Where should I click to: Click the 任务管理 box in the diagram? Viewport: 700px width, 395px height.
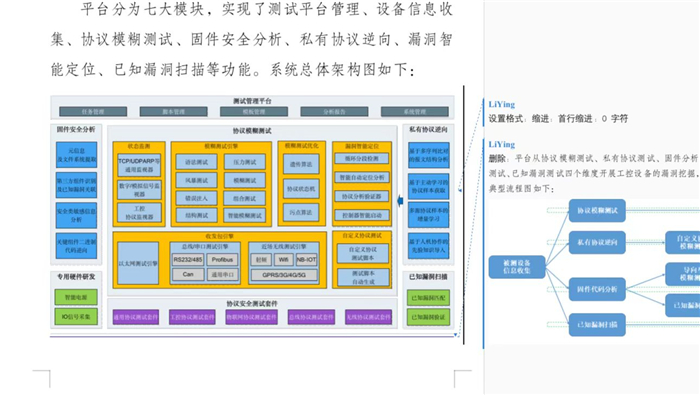93,112
